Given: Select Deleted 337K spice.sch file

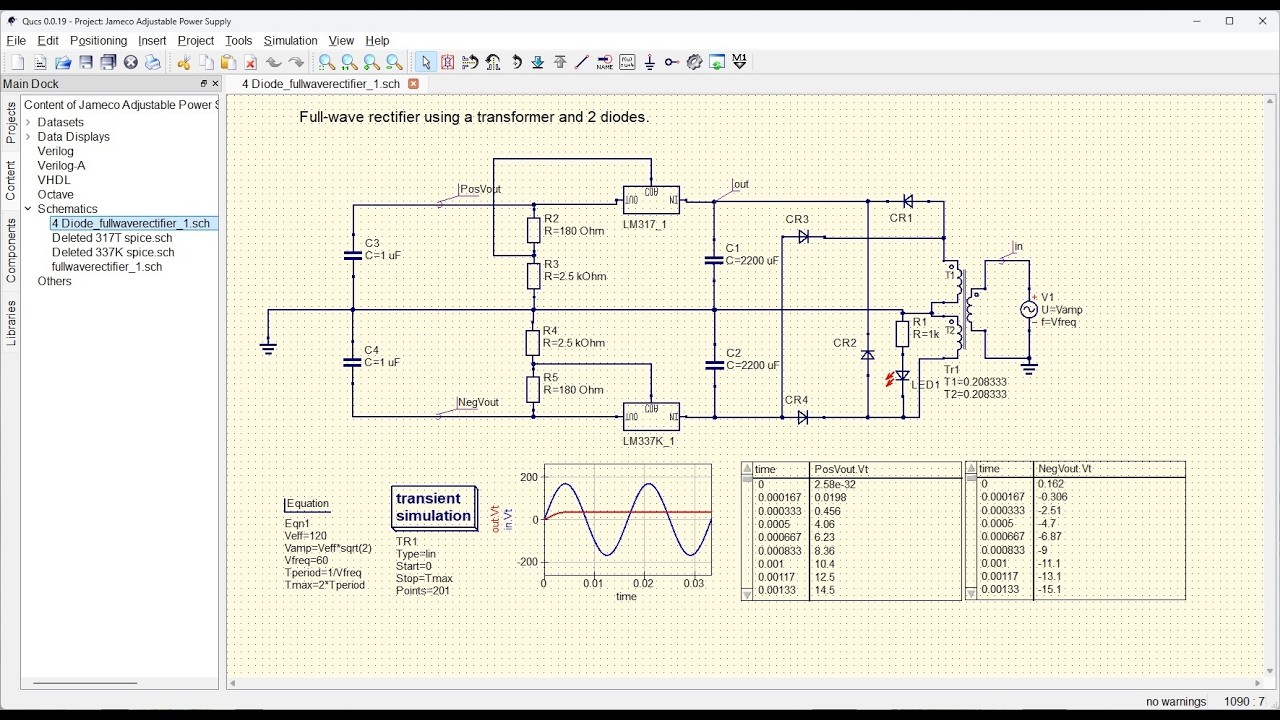Looking at the screenshot, I should point(113,253).
